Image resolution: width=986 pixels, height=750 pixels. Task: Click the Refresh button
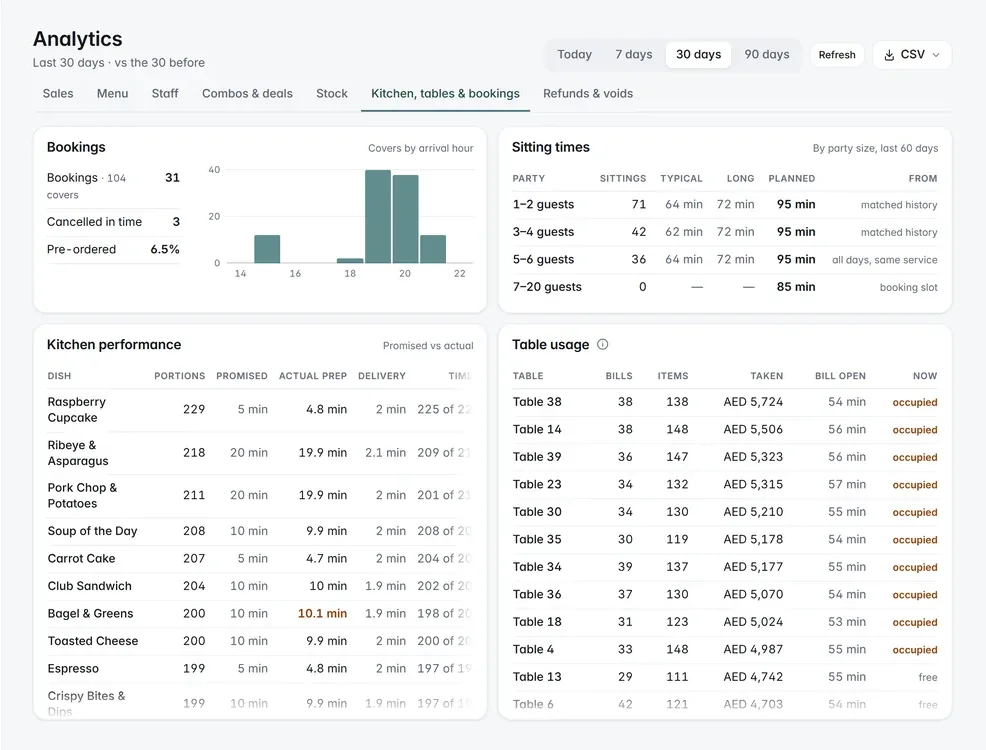(x=837, y=55)
